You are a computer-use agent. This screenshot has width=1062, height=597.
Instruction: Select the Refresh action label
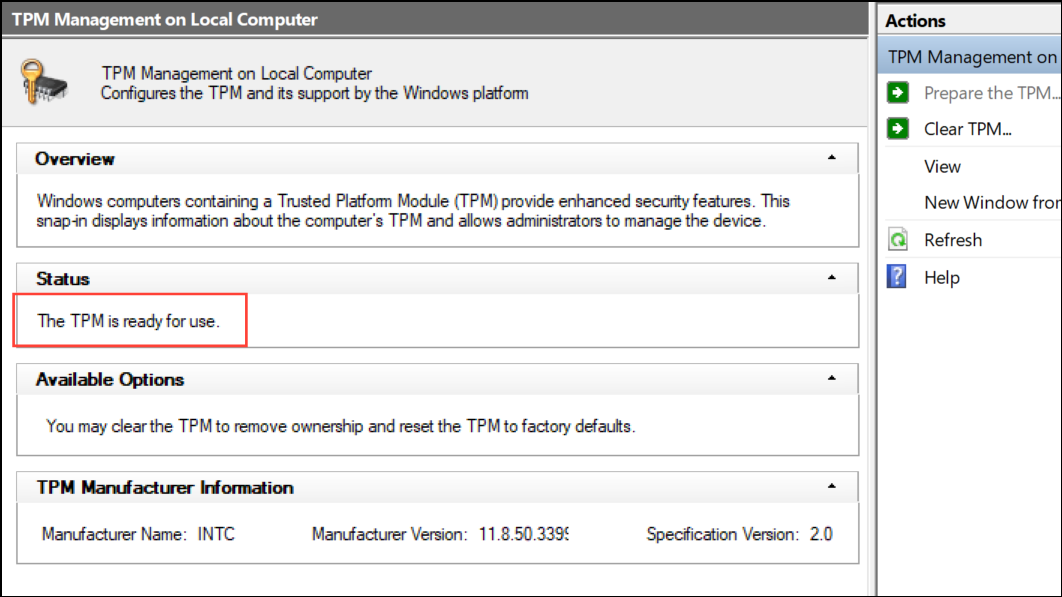(953, 240)
